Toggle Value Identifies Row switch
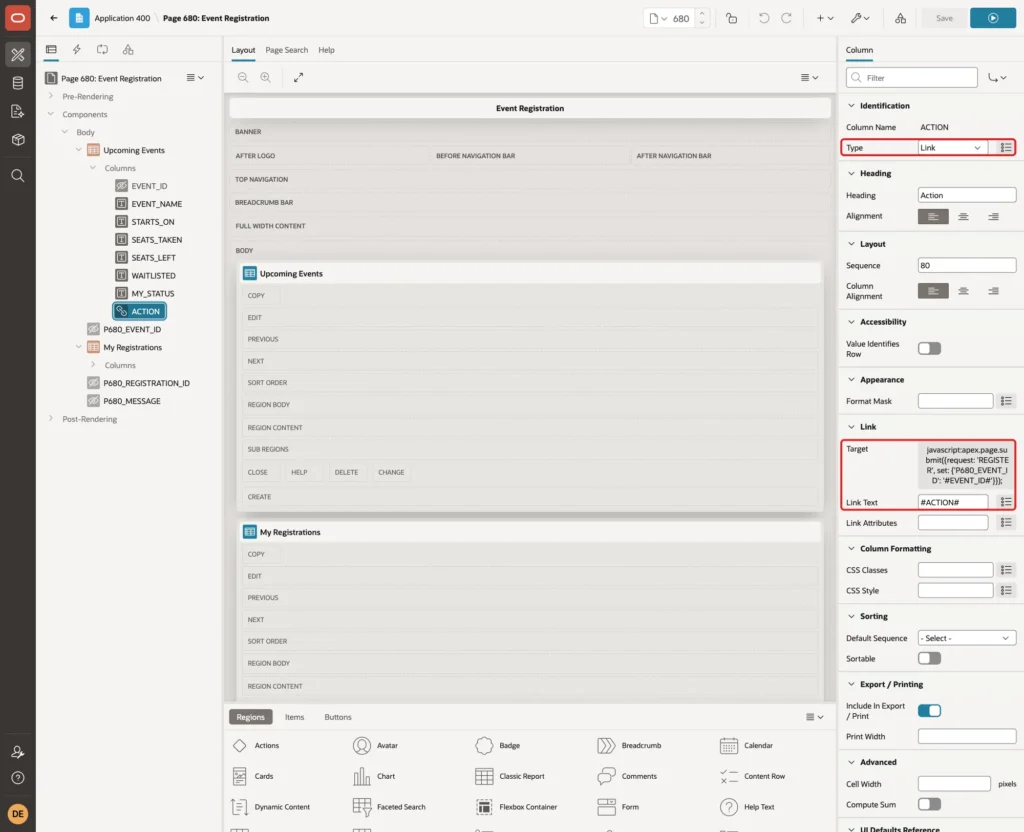1024x832 pixels. 929,349
